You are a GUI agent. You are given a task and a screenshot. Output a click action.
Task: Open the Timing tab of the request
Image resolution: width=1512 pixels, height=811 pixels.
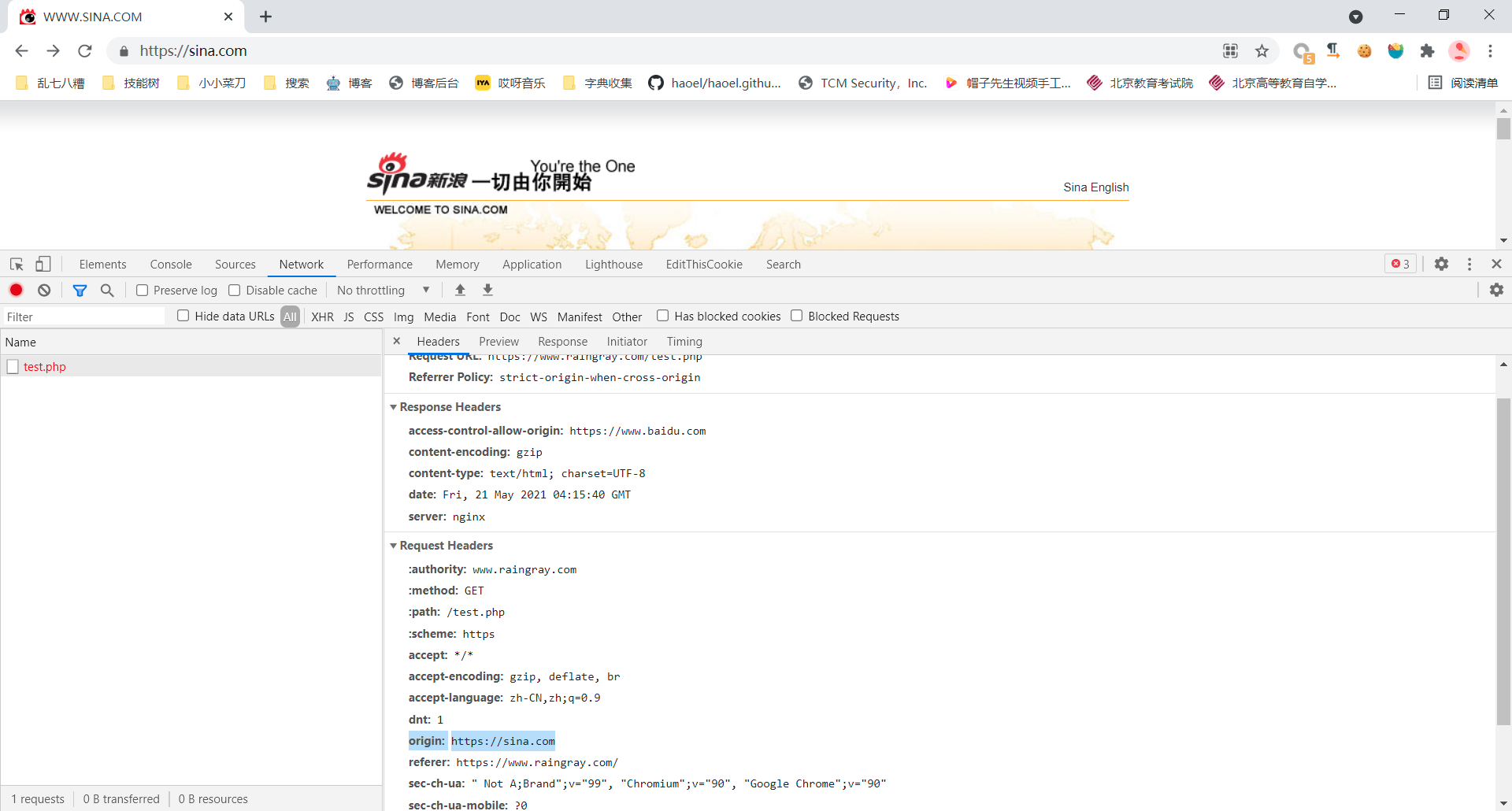(x=684, y=342)
